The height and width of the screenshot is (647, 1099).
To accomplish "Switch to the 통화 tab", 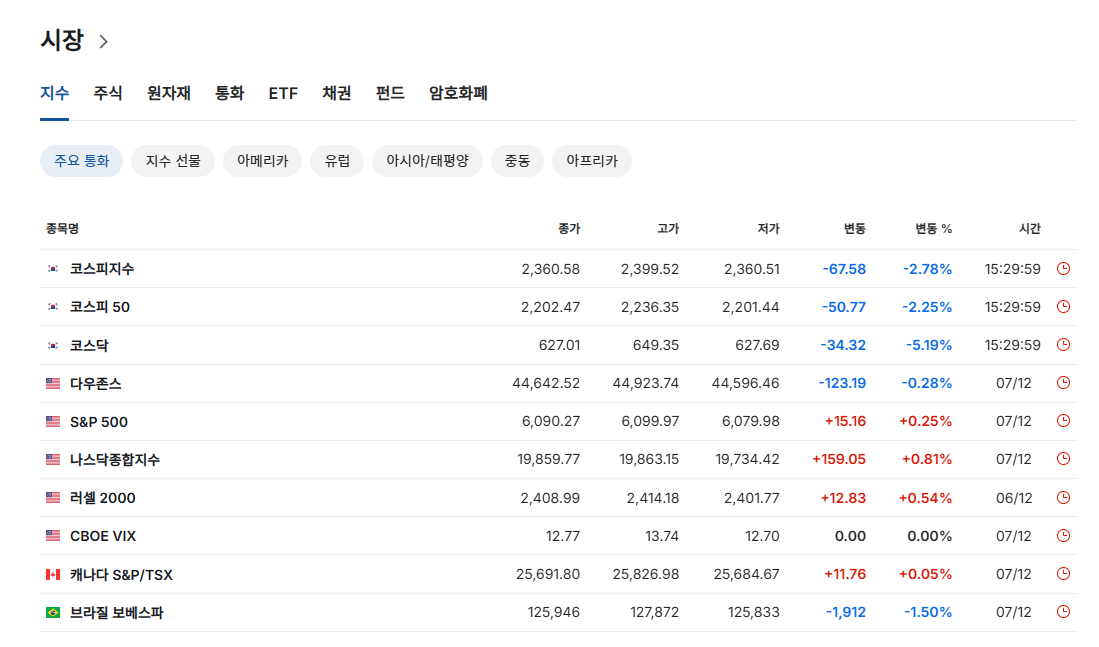I will coord(229,93).
